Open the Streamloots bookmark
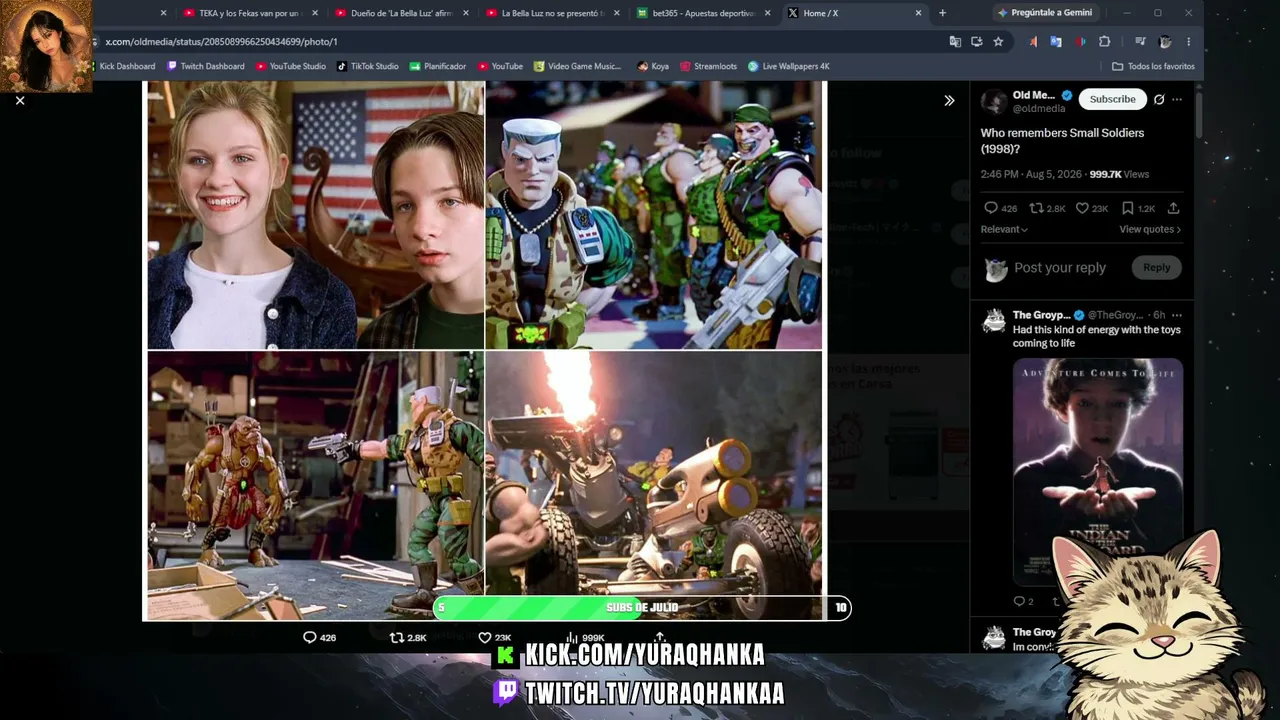This screenshot has width=1280, height=720. [x=708, y=66]
